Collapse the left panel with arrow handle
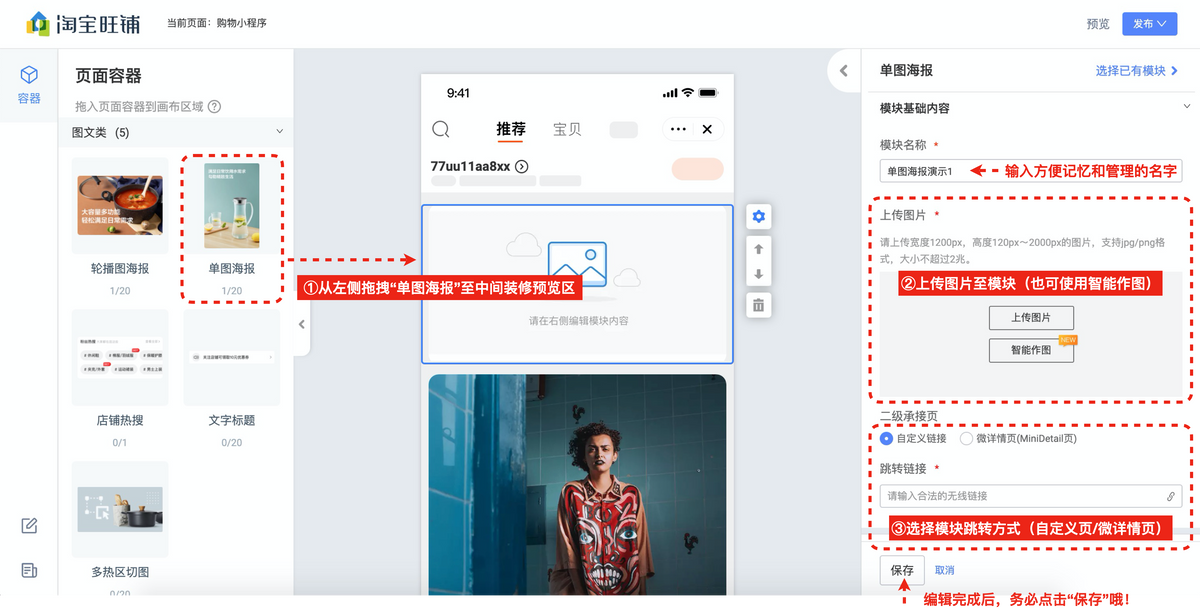 302,324
